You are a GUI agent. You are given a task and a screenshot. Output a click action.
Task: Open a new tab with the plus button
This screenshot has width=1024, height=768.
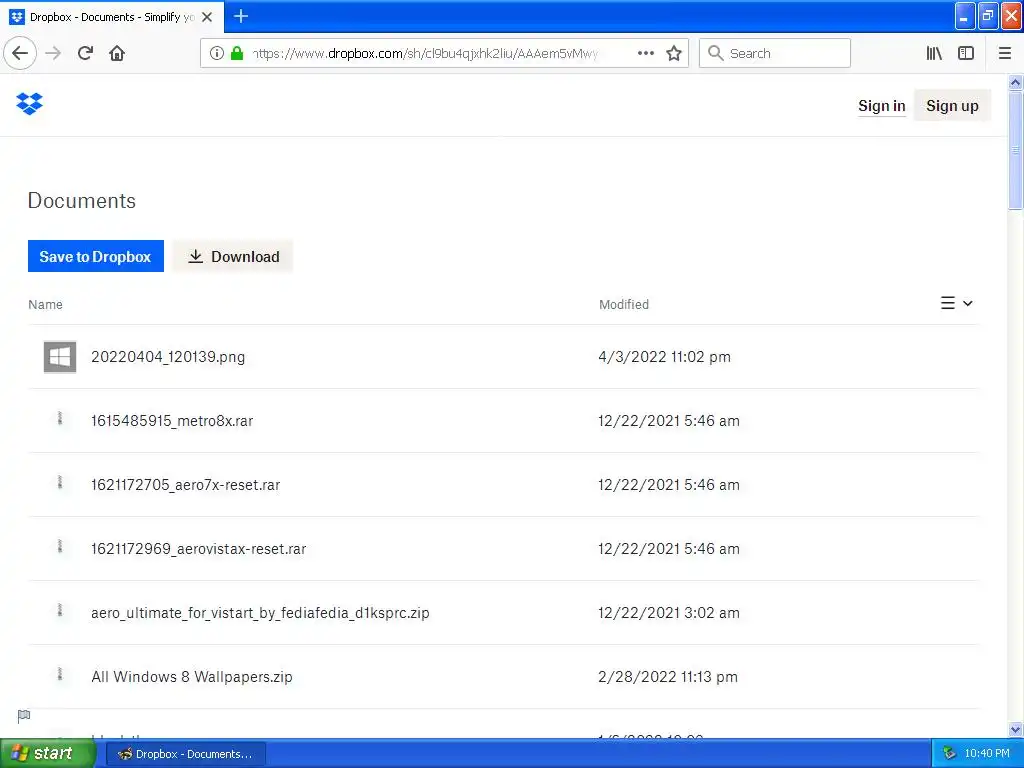coord(241,16)
